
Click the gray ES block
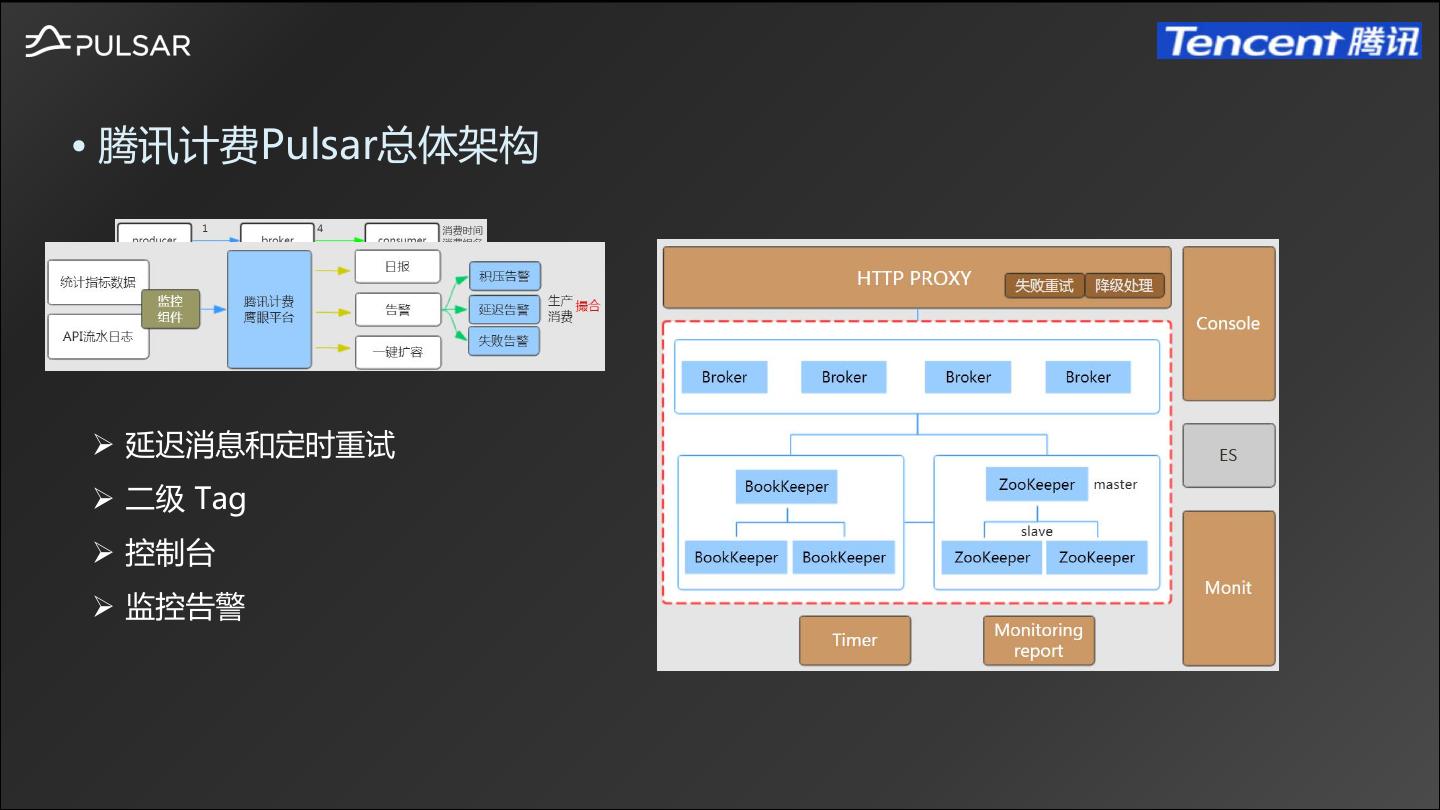pos(1229,455)
